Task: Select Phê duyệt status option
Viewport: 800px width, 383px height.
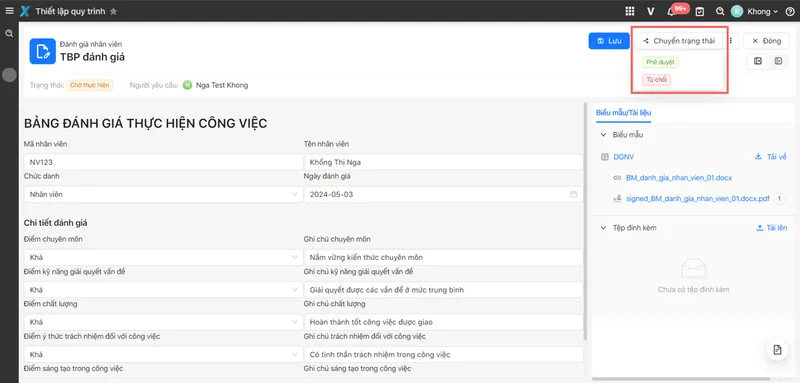Action: pos(660,62)
